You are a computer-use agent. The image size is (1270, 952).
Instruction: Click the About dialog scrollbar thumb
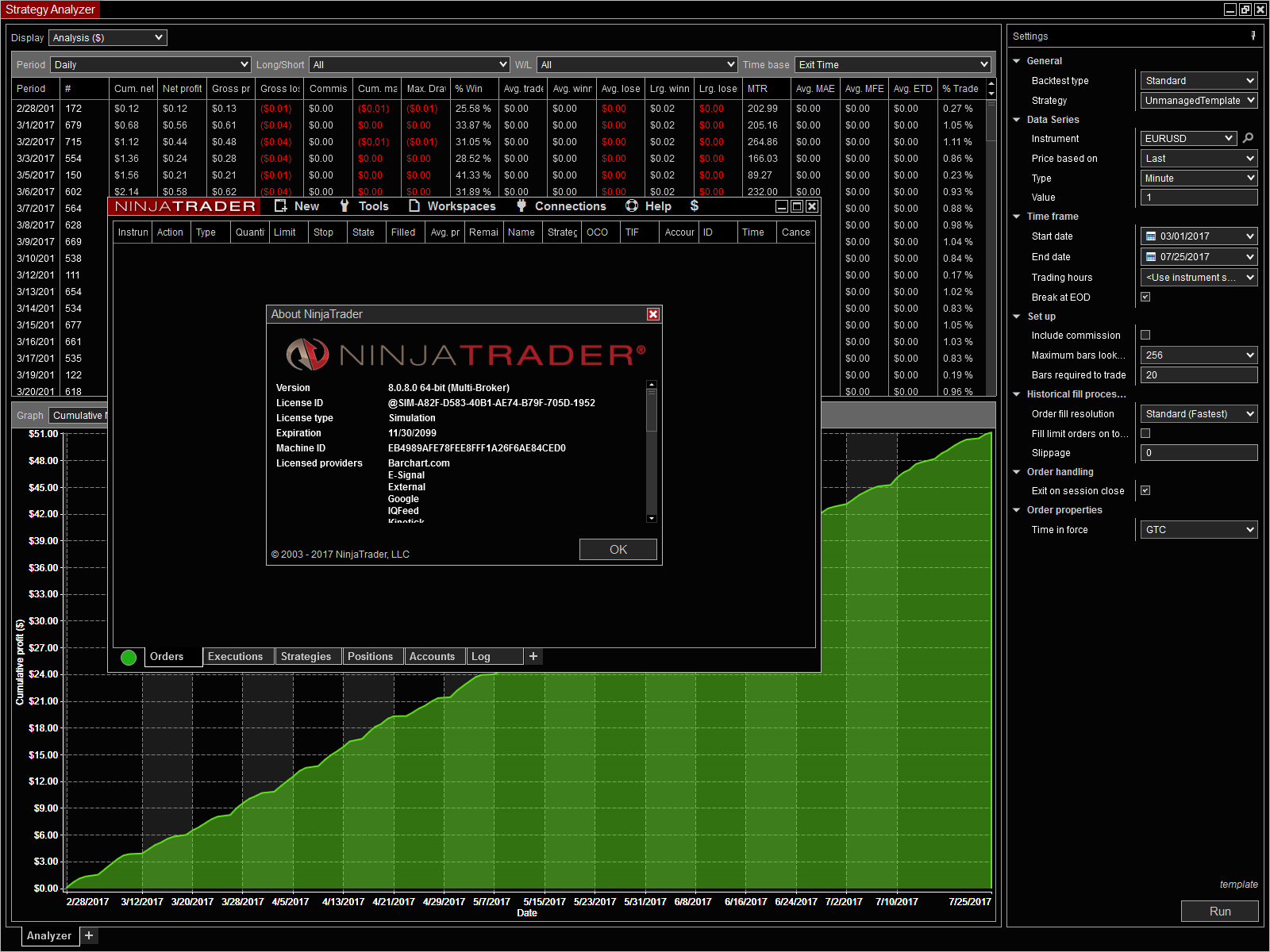[x=652, y=411]
